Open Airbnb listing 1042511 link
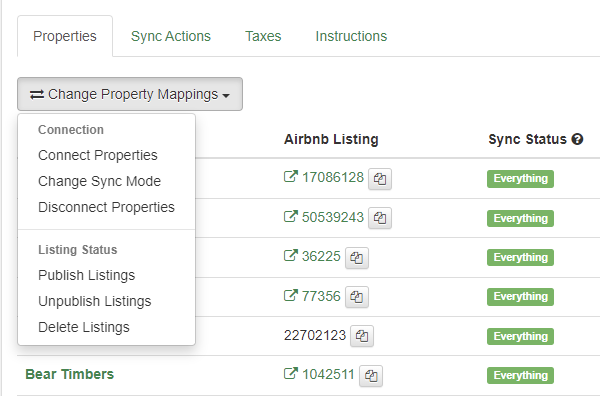Viewport: 600px width, 396px height. [319, 374]
